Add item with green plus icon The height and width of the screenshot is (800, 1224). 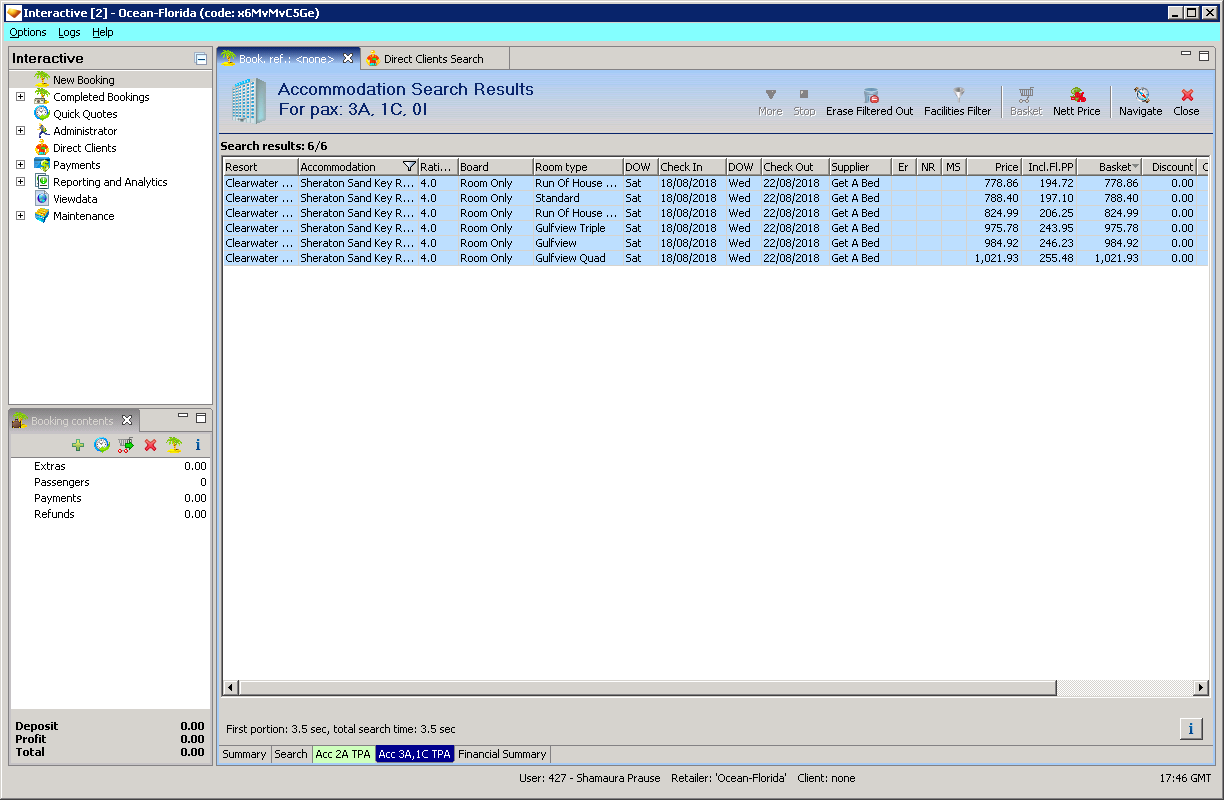pos(78,445)
